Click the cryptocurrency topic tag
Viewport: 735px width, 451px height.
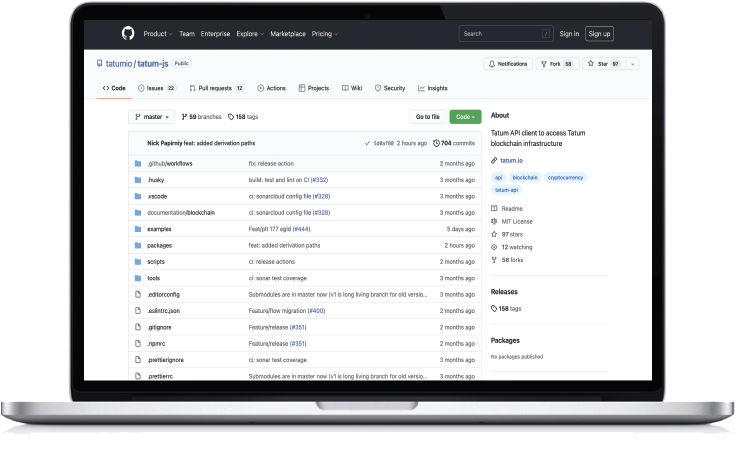coord(565,178)
